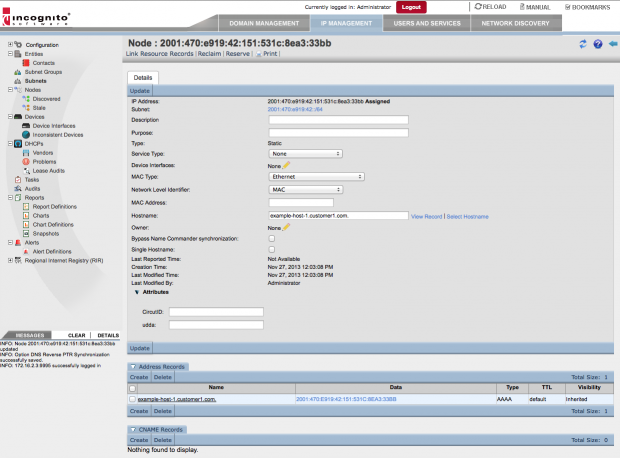
Task: Click the Hostname input field
Action: coord(338,216)
